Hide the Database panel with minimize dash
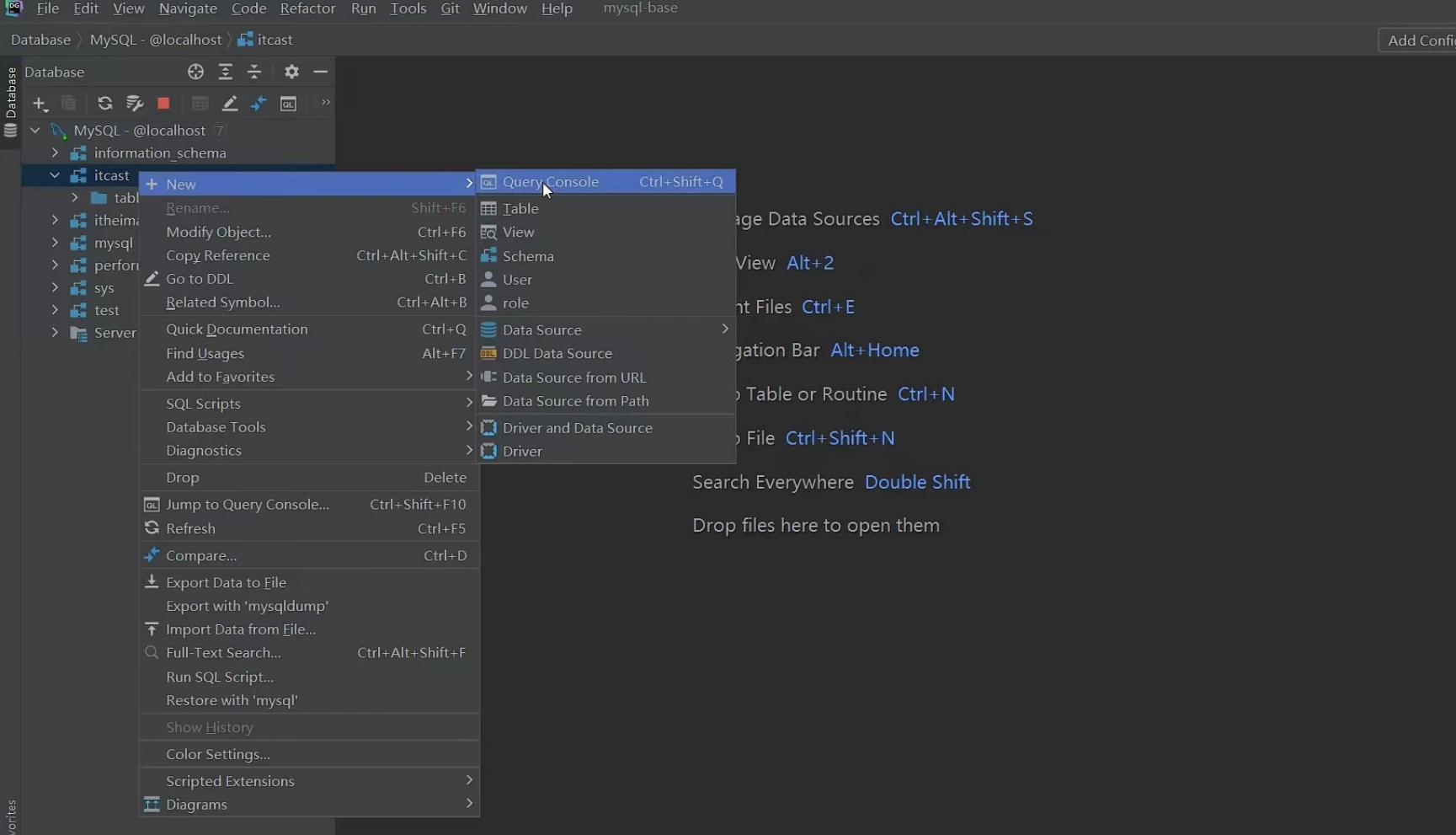This screenshot has width=1456, height=835. [x=320, y=72]
